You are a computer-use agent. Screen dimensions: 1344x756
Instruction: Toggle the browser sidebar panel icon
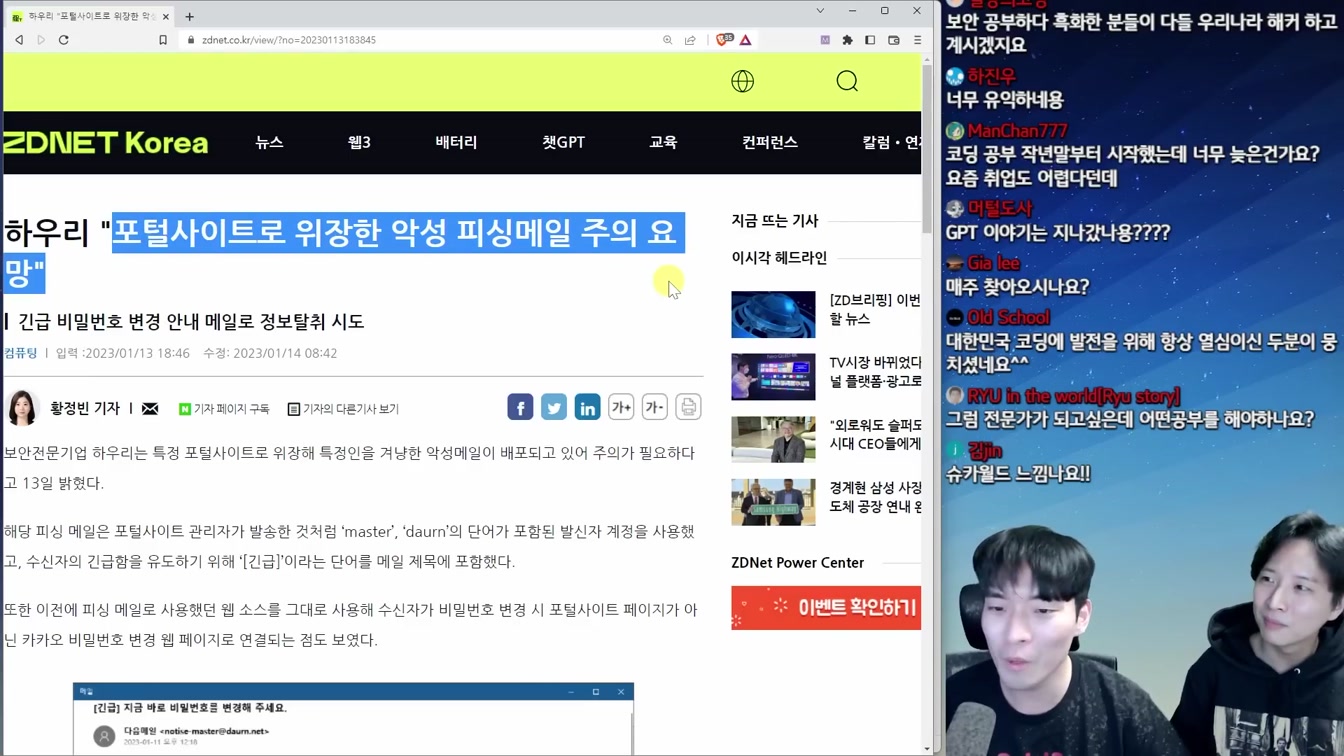point(870,40)
